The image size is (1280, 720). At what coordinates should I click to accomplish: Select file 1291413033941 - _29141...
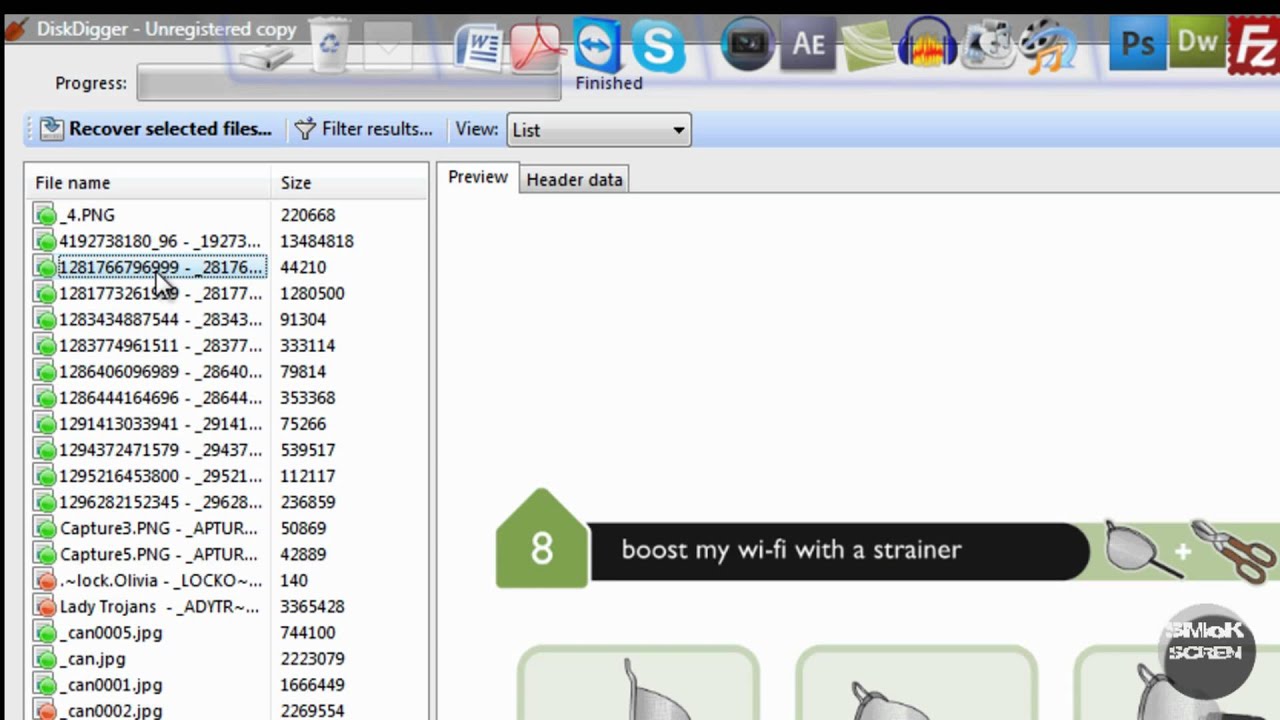160,423
